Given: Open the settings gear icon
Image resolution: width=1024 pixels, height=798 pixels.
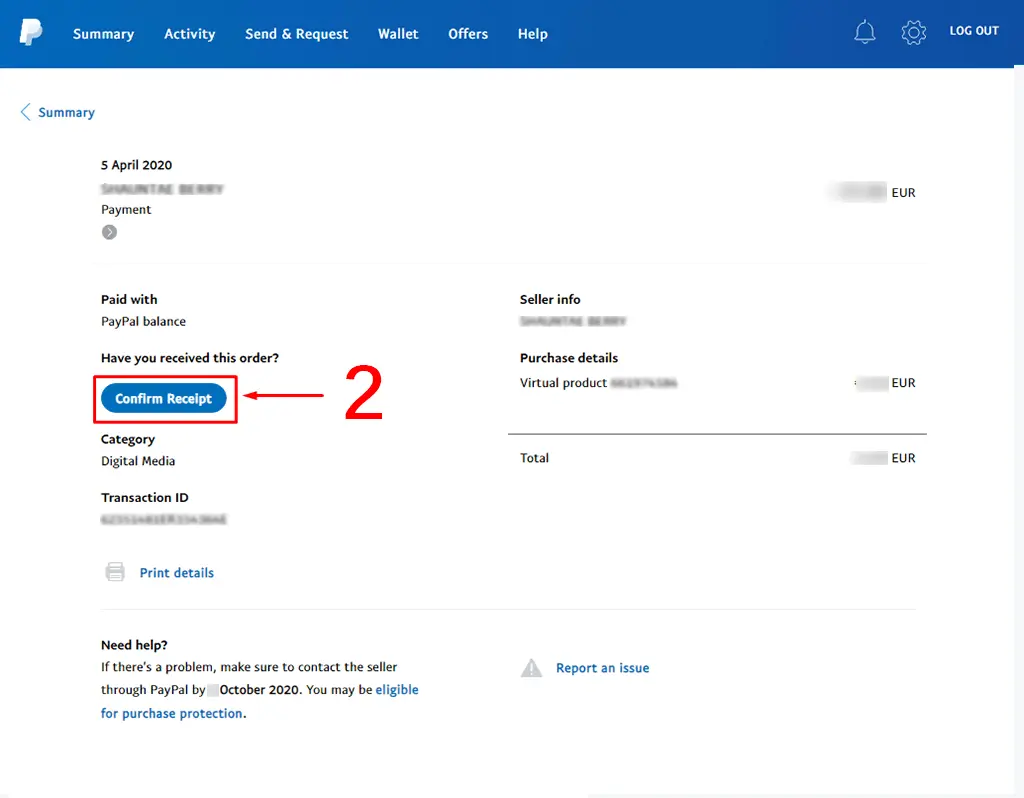Looking at the screenshot, I should pos(914,32).
